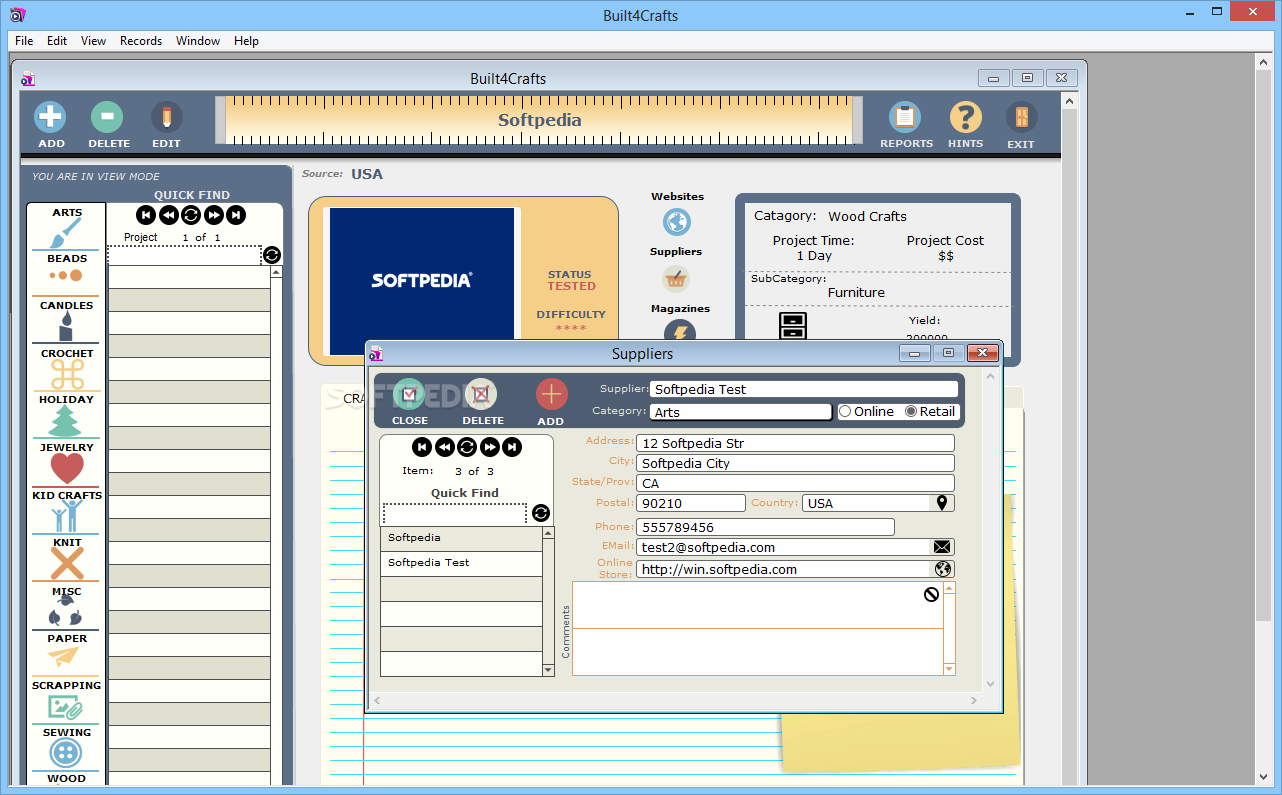Click the ADD project icon in the toolbar

[50, 117]
